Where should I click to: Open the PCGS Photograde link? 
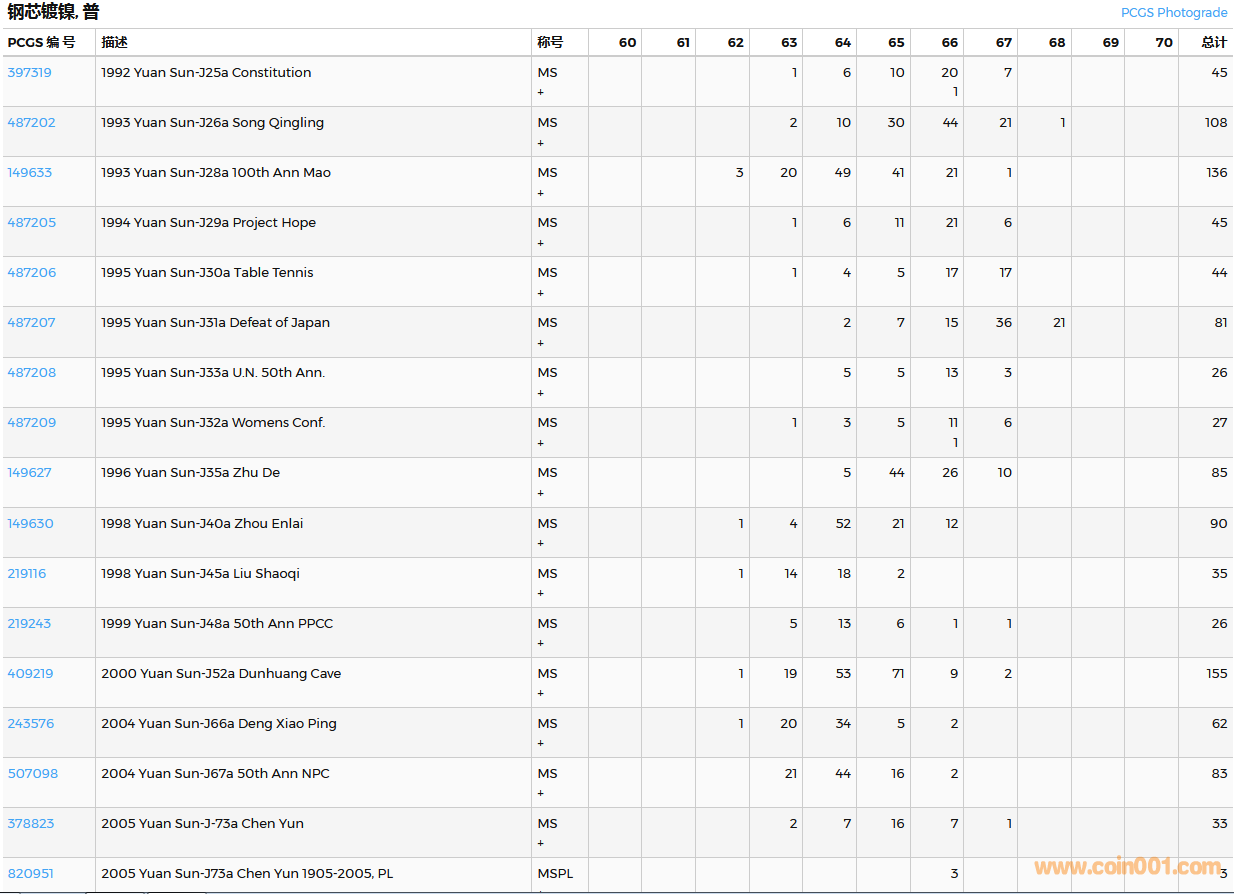(x=1173, y=13)
